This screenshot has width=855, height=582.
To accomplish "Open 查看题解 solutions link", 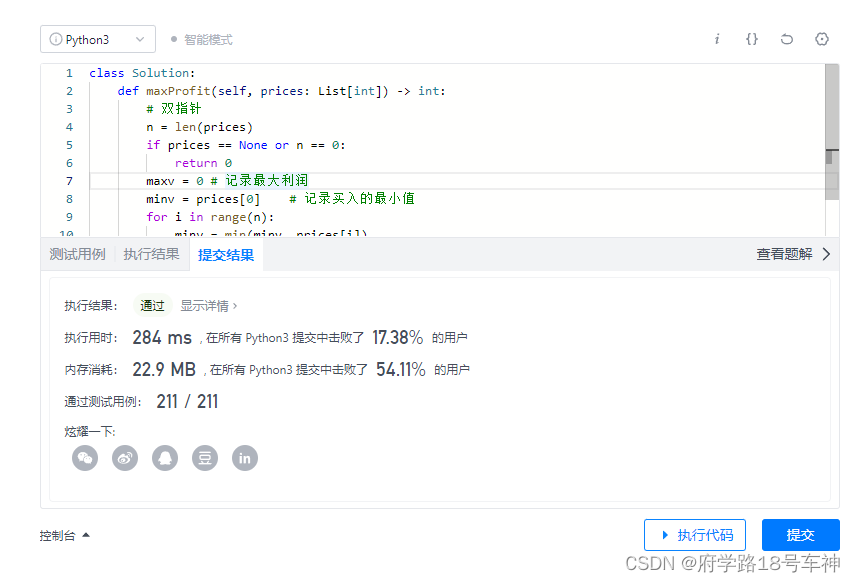I will 784,254.
